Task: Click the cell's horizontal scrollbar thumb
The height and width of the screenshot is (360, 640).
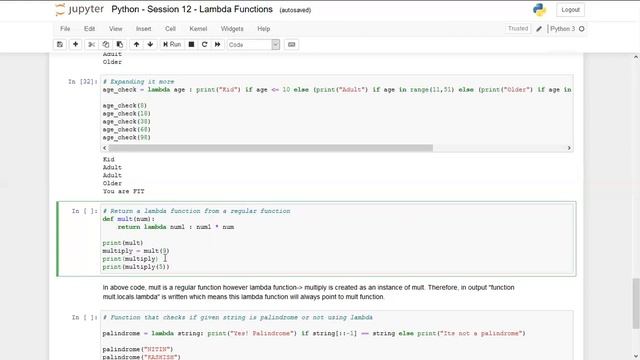Action: click(270, 148)
